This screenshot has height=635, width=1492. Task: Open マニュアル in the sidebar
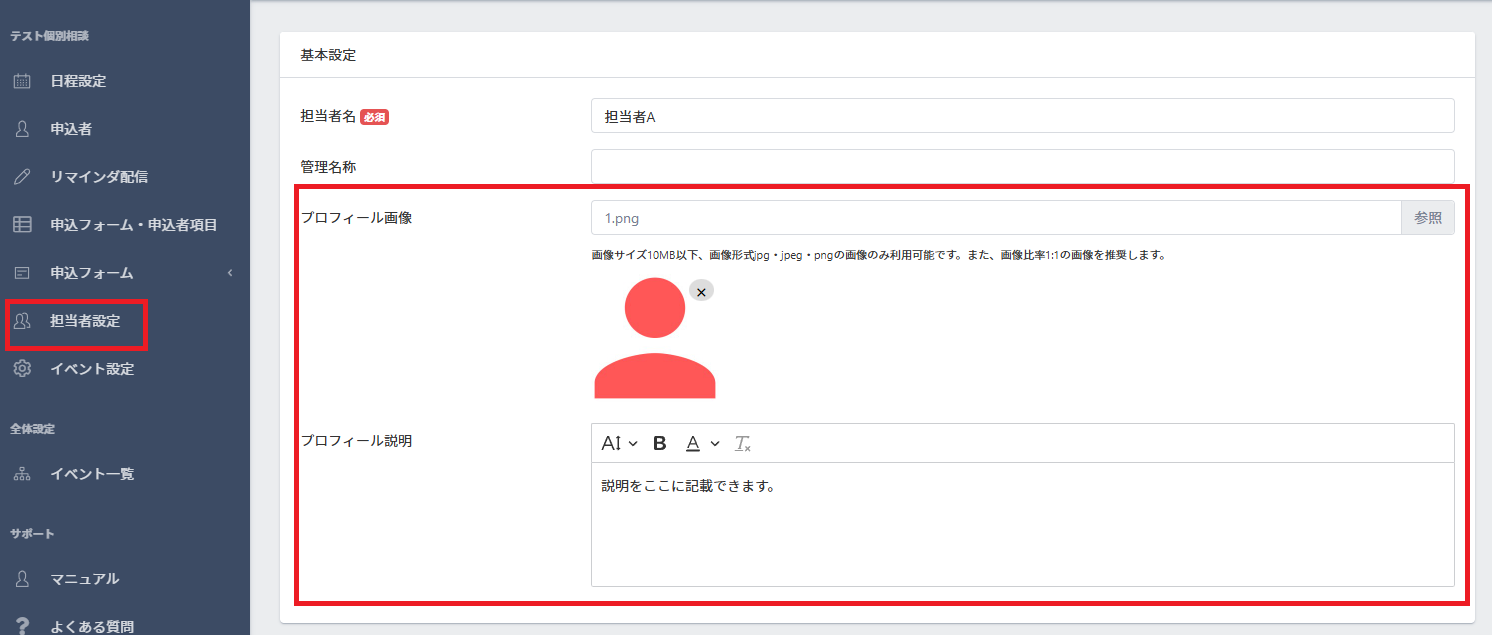click(85, 579)
